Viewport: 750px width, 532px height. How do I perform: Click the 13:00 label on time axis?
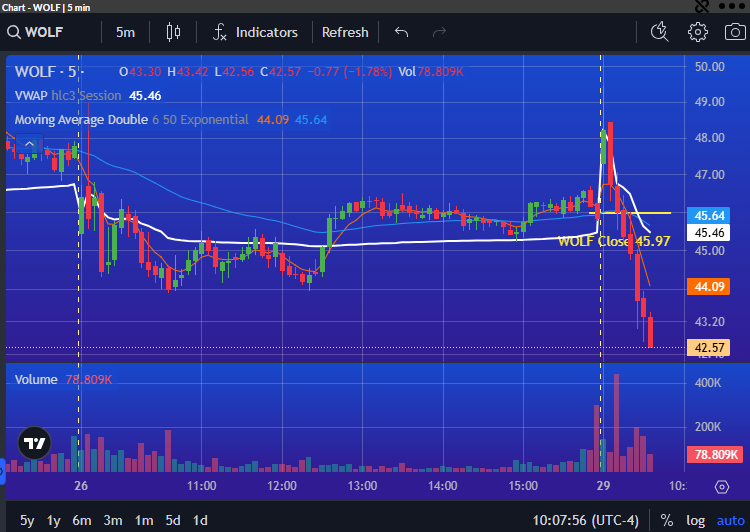362,486
